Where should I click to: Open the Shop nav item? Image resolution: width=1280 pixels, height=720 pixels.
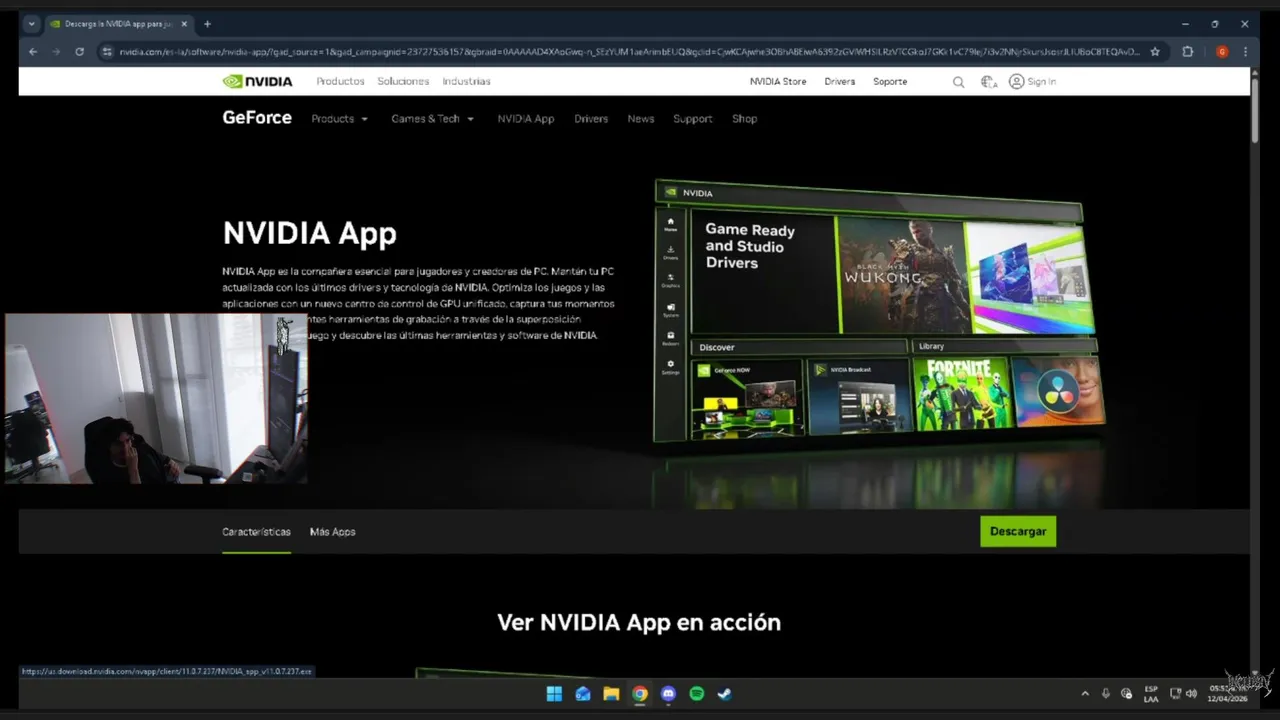click(x=745, y=119)
